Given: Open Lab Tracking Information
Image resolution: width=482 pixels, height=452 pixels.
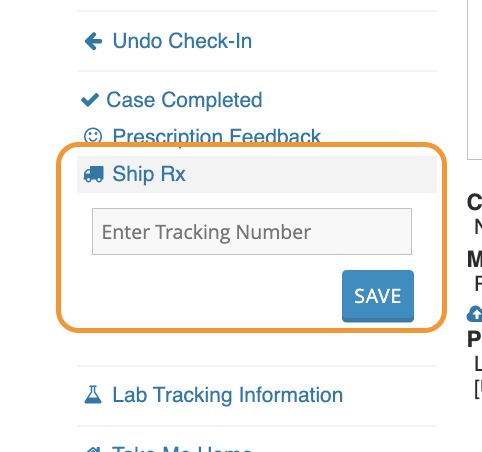Looking at the screenshot, I should [x=228, y=395].
